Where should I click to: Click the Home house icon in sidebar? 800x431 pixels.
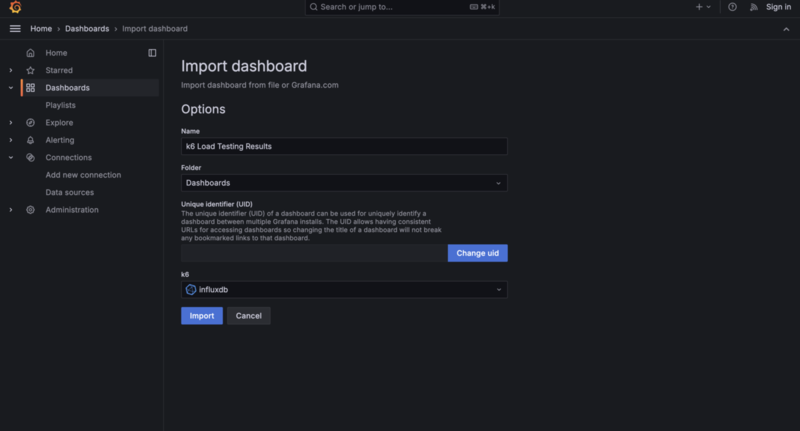point(31,53)
